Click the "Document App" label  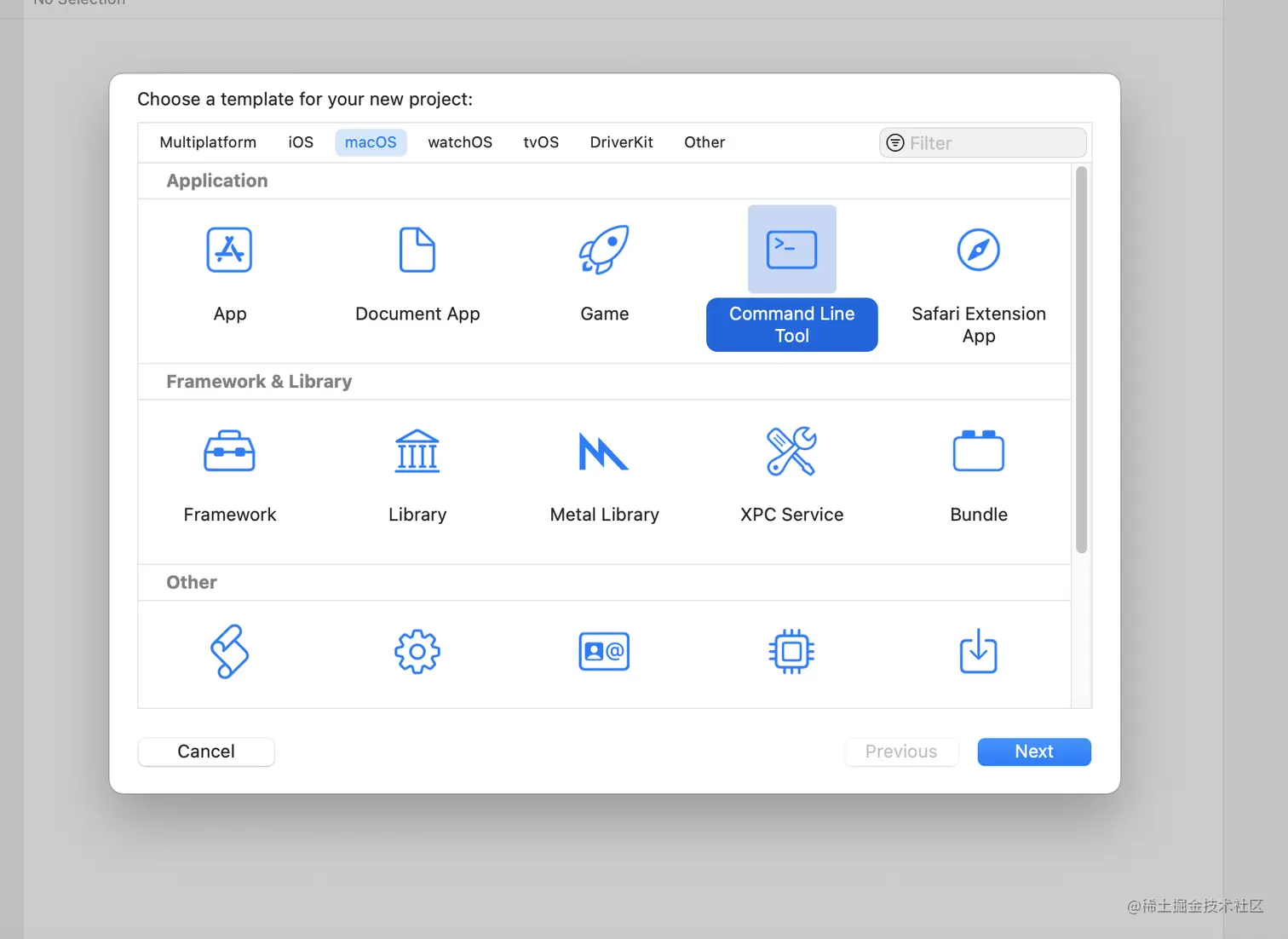tap(417, 314)
